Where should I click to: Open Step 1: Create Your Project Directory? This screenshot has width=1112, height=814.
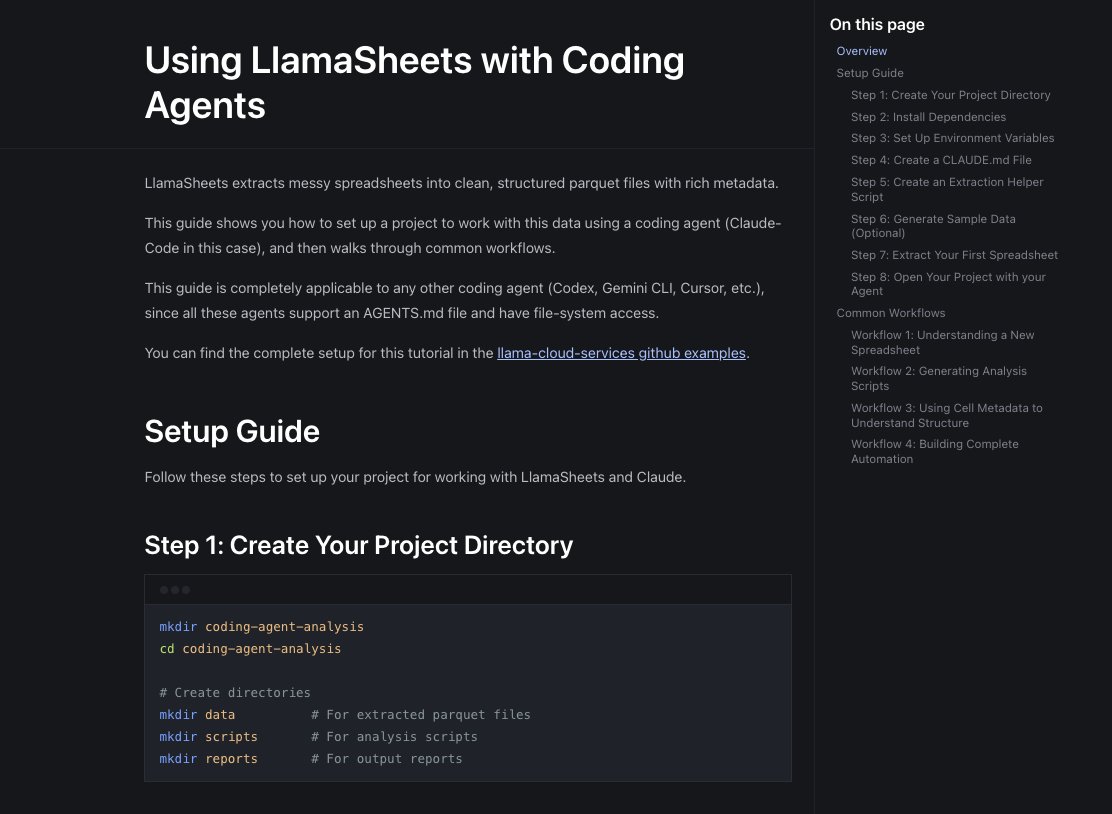point(950,95)
